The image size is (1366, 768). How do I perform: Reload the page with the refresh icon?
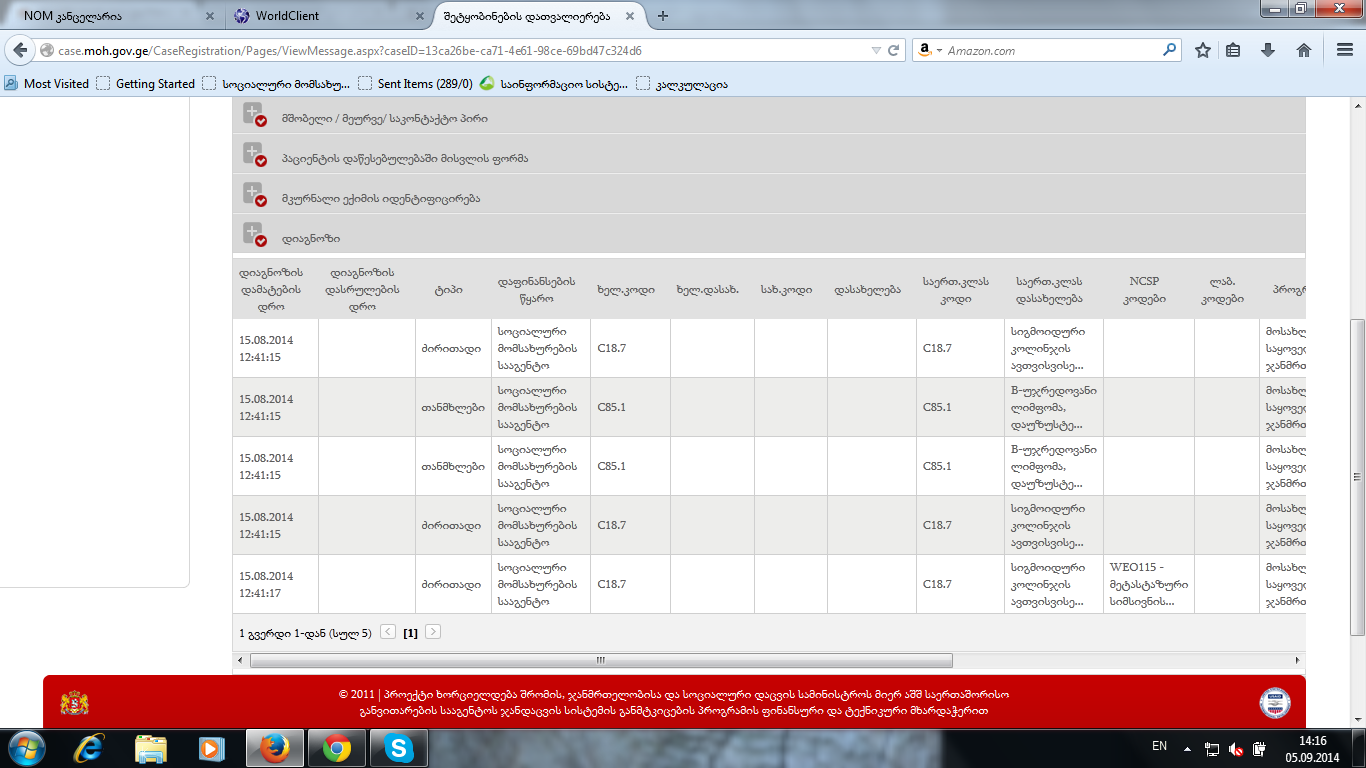(895, 51)
